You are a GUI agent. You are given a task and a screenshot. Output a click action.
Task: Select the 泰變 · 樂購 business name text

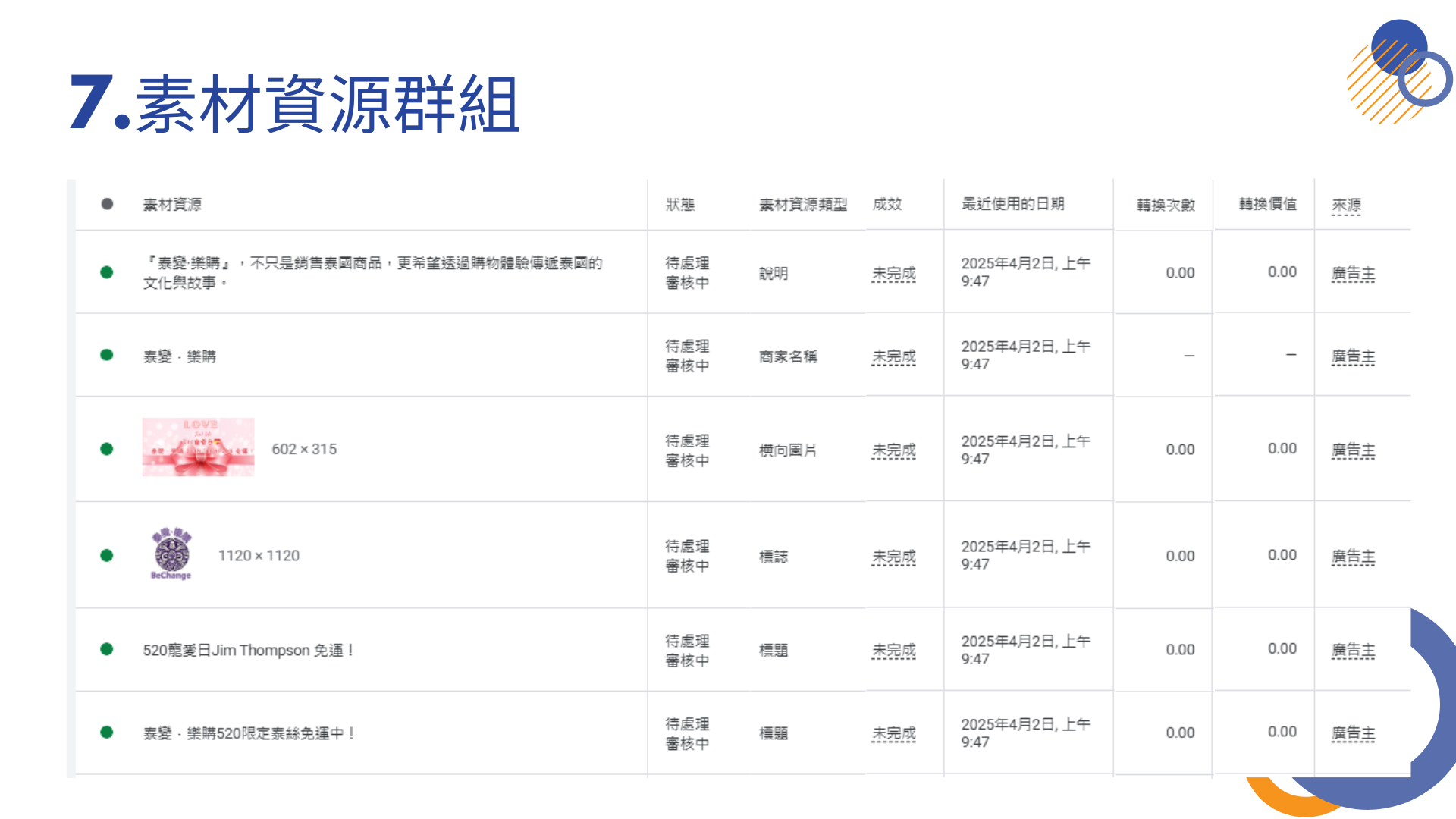[180, 356]
